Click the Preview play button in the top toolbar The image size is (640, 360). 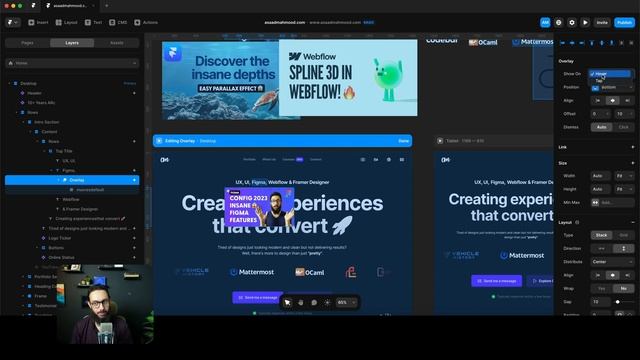coord(585,22)
